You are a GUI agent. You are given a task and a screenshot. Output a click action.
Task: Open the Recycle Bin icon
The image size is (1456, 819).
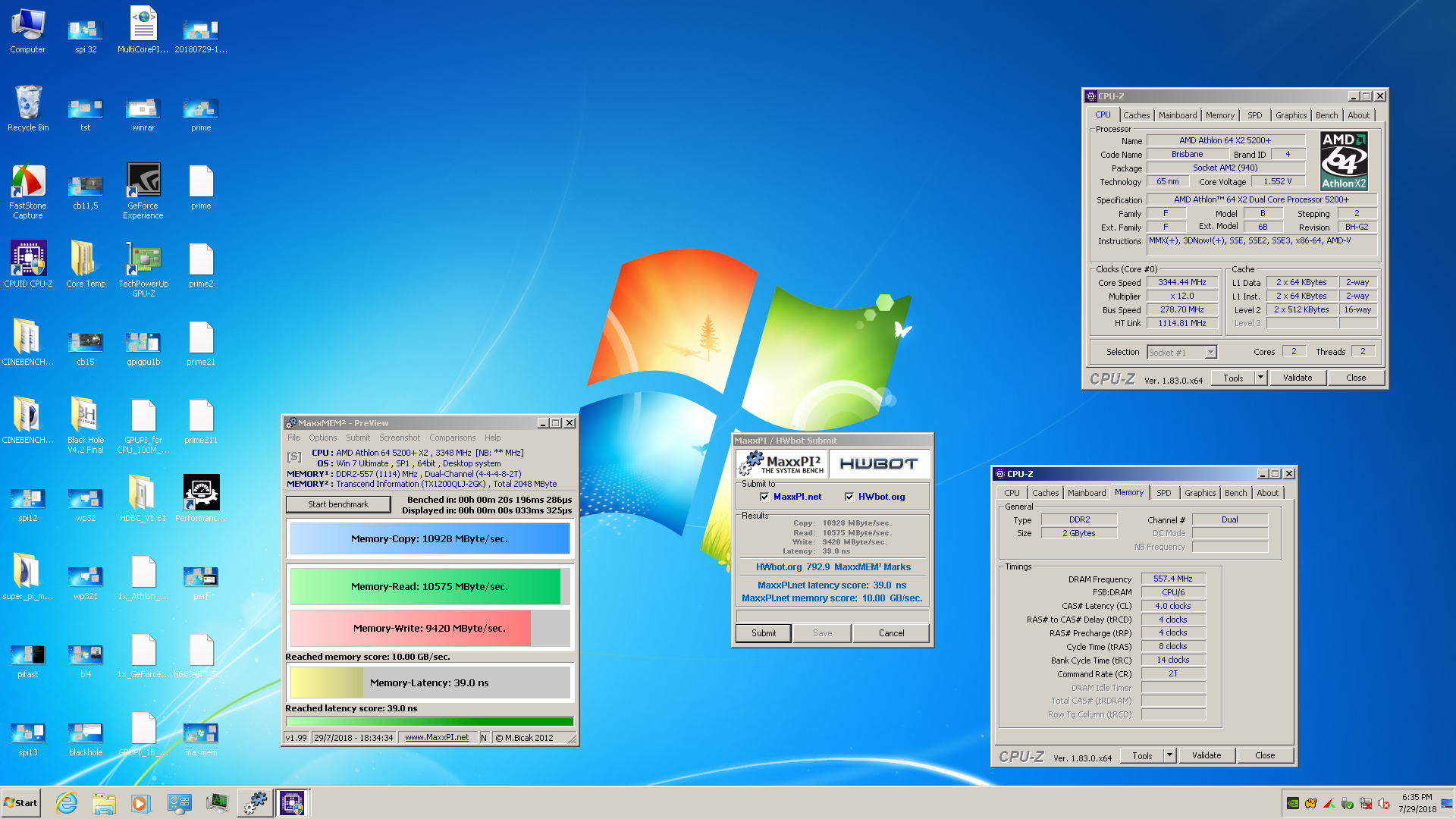[28, 108]
